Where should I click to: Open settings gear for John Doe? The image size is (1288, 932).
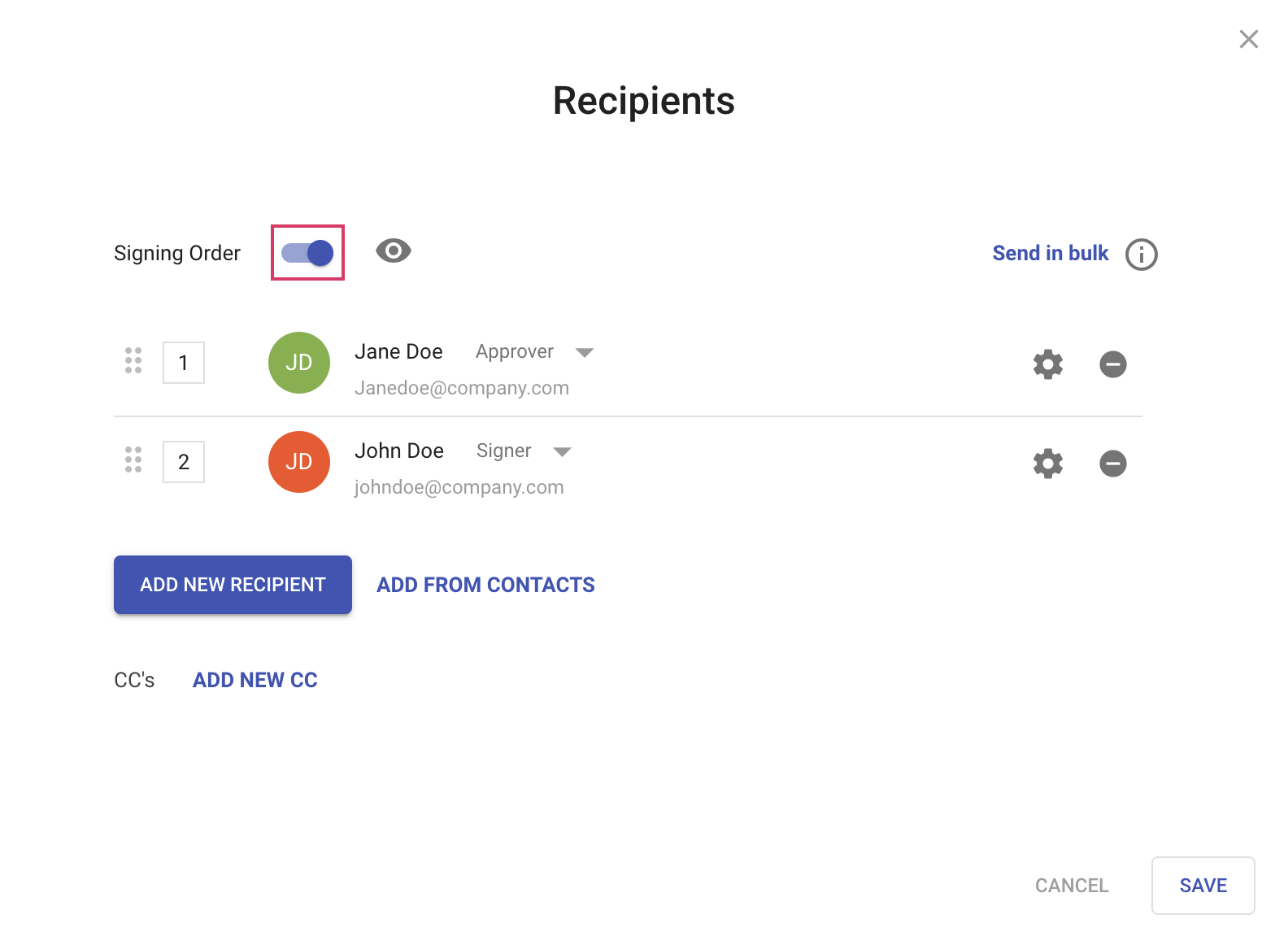click(x=1047, y=464)
